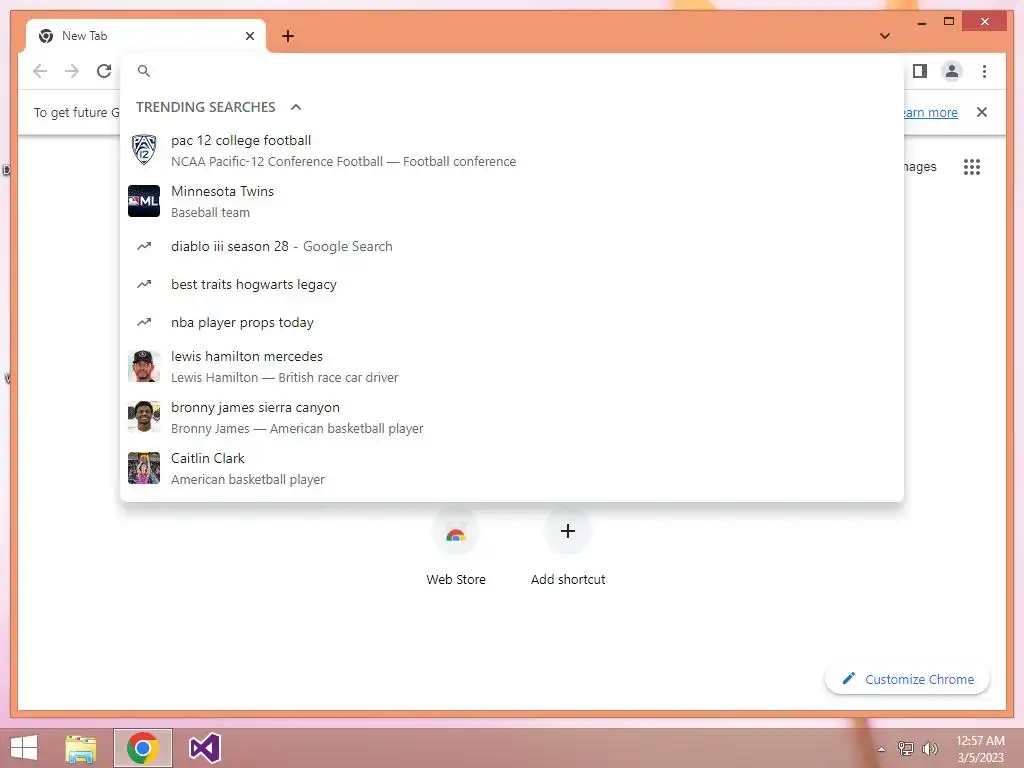Click the MLB logo thumbnail
Screen dimensions: 1024x768
(144, 201)
